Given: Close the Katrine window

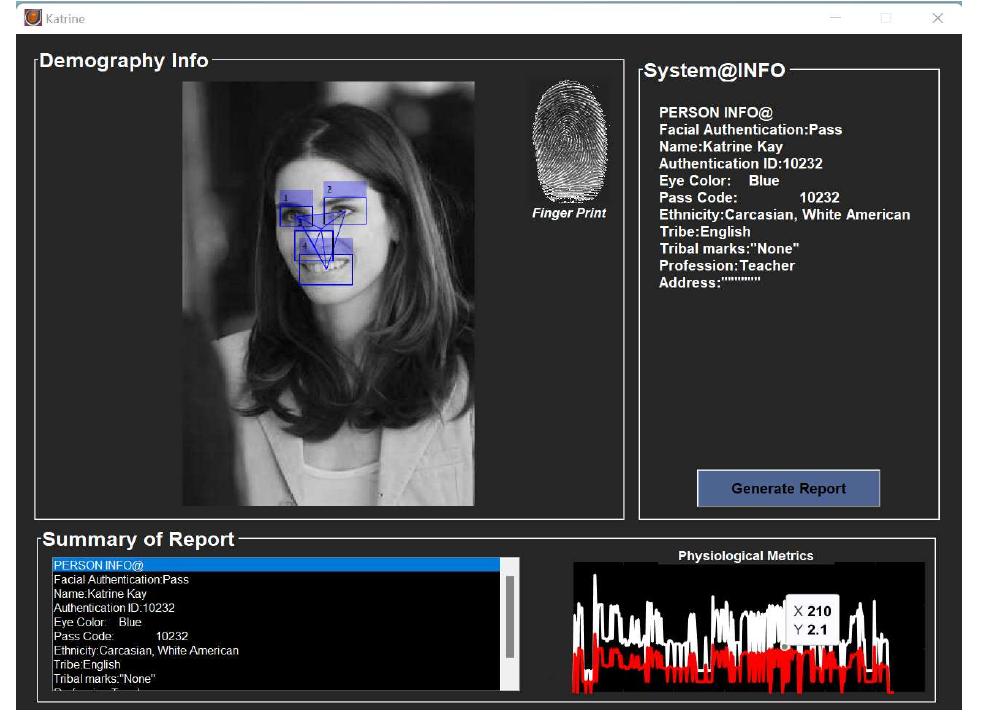Looking at the screenshot, I should coord(938,18).
